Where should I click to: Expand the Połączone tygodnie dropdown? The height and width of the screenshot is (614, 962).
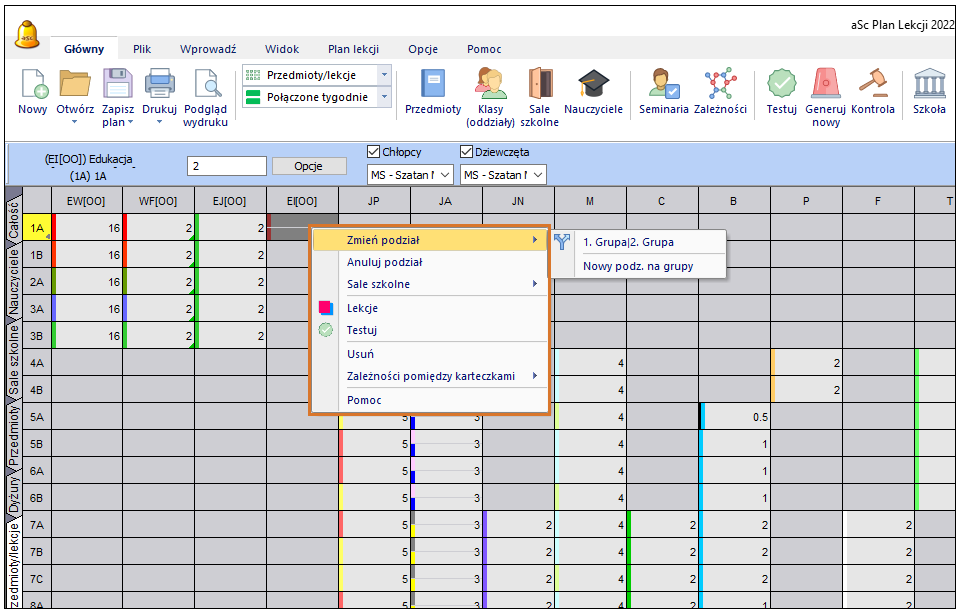[384, 97]
